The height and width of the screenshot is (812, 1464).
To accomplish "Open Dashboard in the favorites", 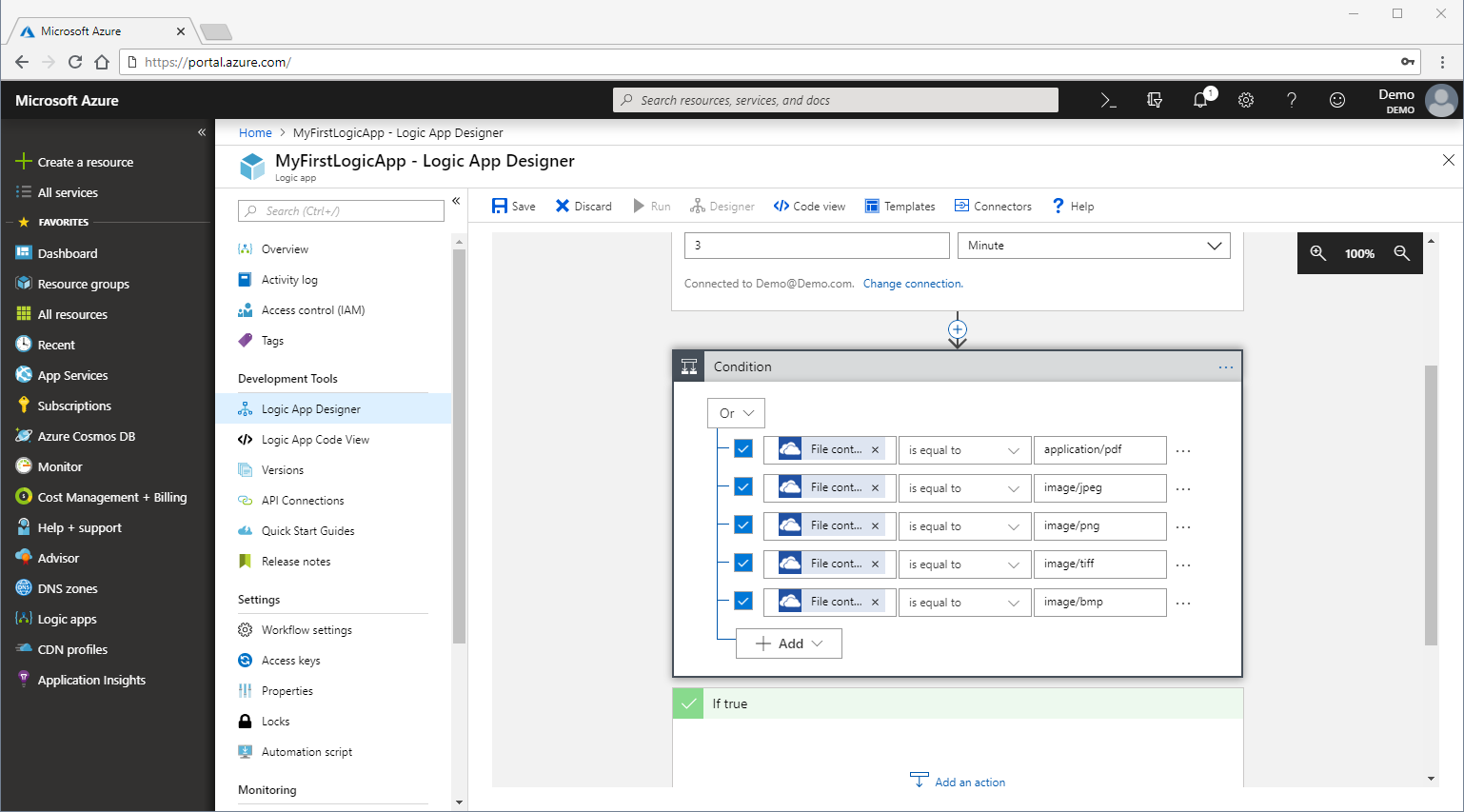I will point(67,253).
